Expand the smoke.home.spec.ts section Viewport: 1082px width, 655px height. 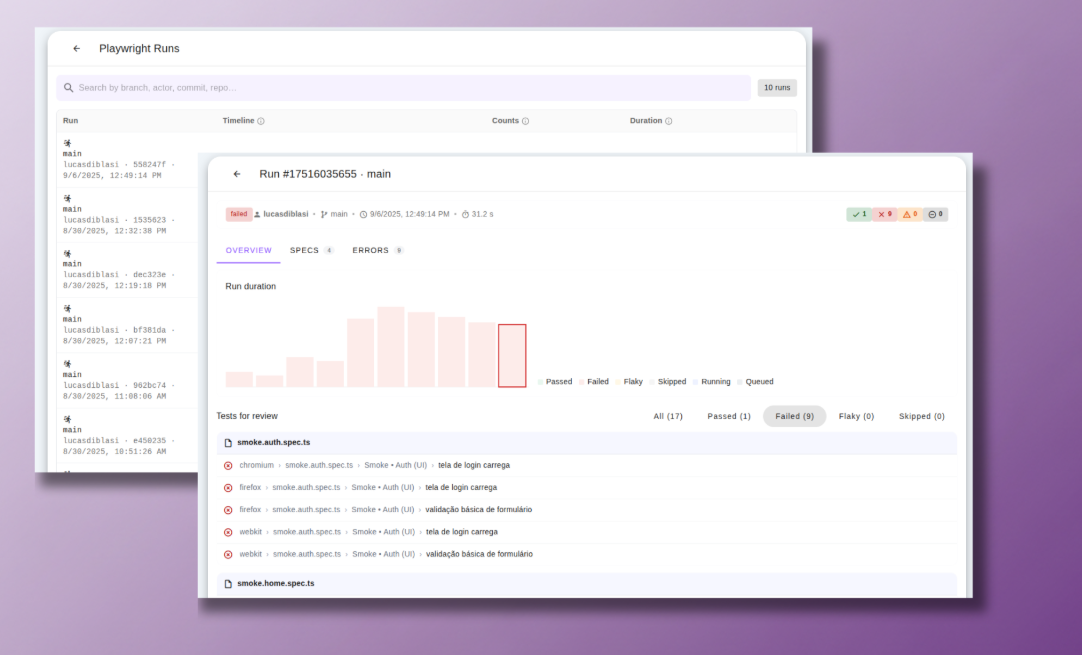(275, 583)
